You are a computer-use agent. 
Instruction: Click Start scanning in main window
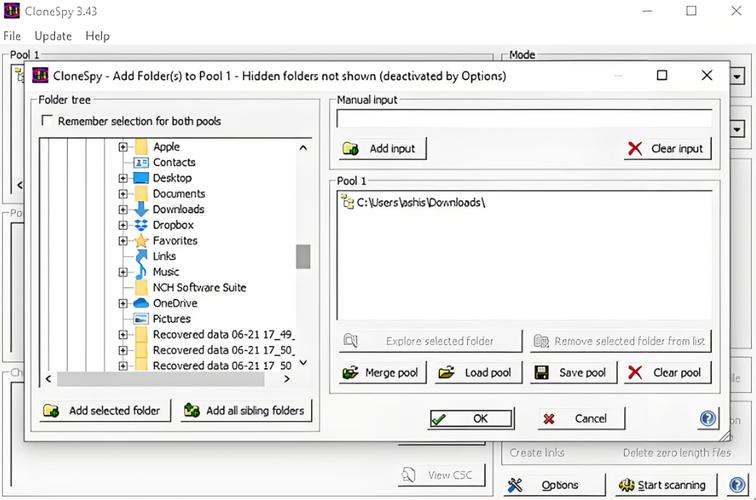[x=666, y=485]
